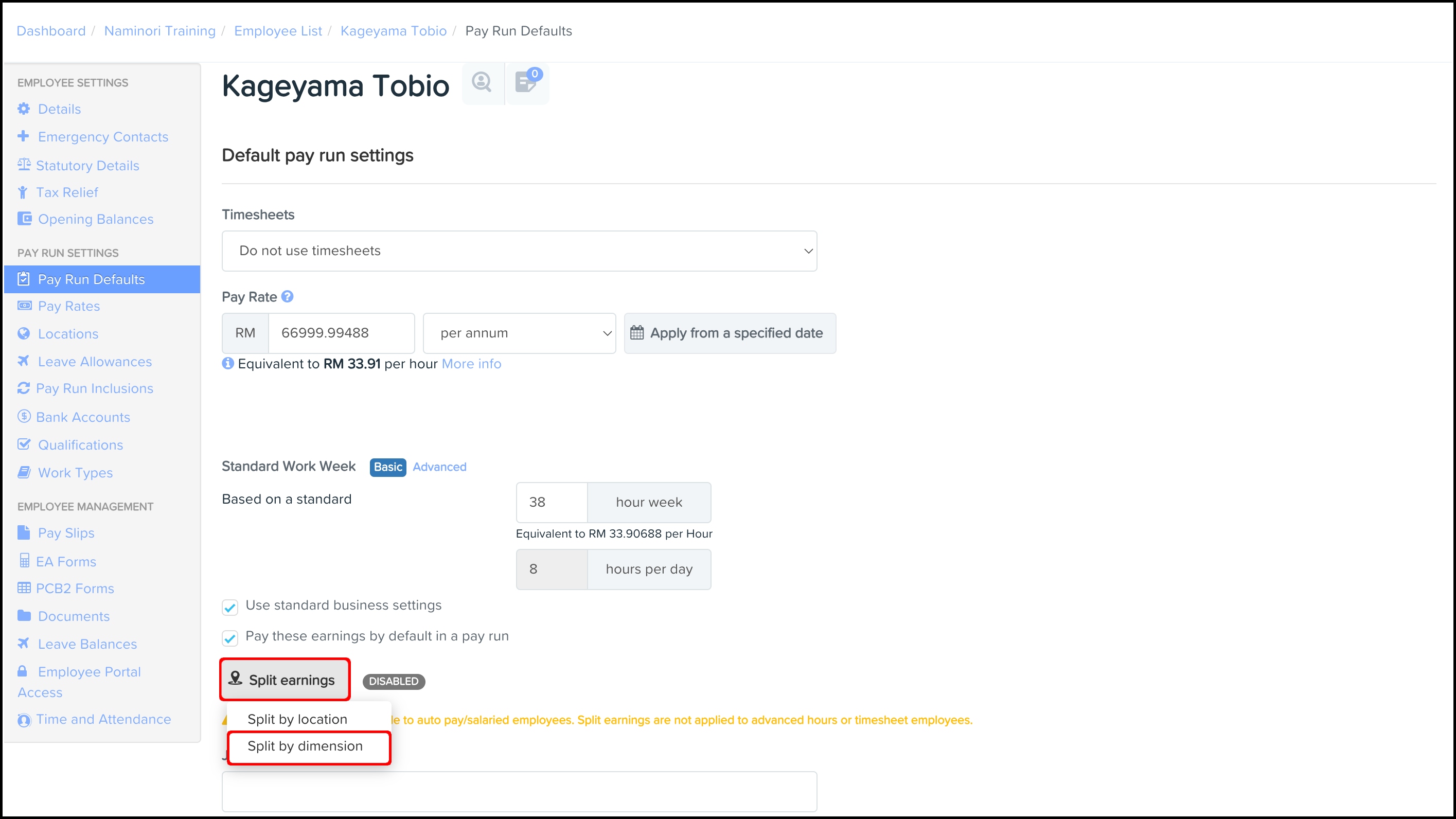Click the Statutory Details scales icon
Image resolution: width=1456 pixels, height=819 pixels.
click(x=24, y=165)
